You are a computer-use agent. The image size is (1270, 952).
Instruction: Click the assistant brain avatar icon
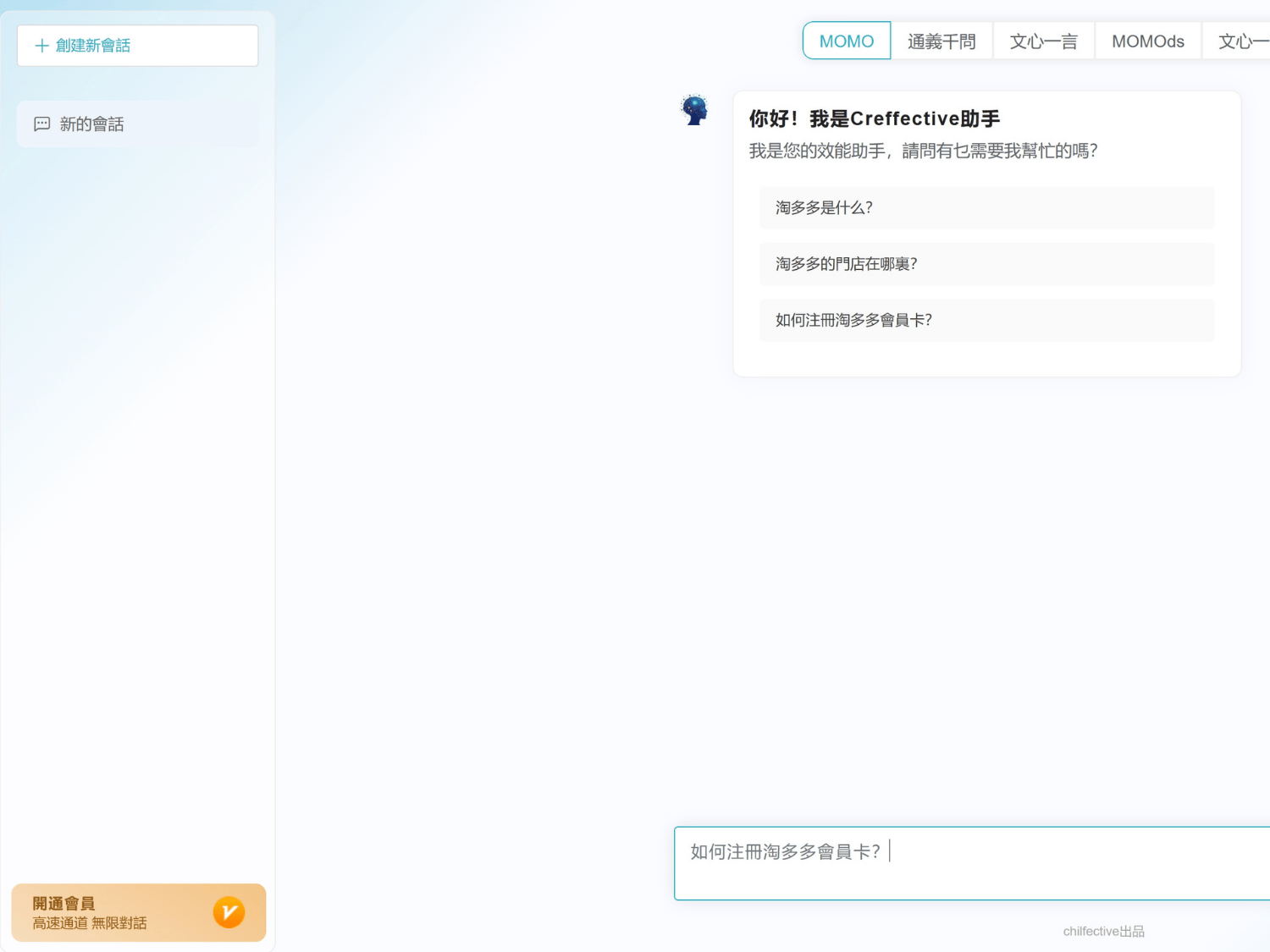(694, 110)
